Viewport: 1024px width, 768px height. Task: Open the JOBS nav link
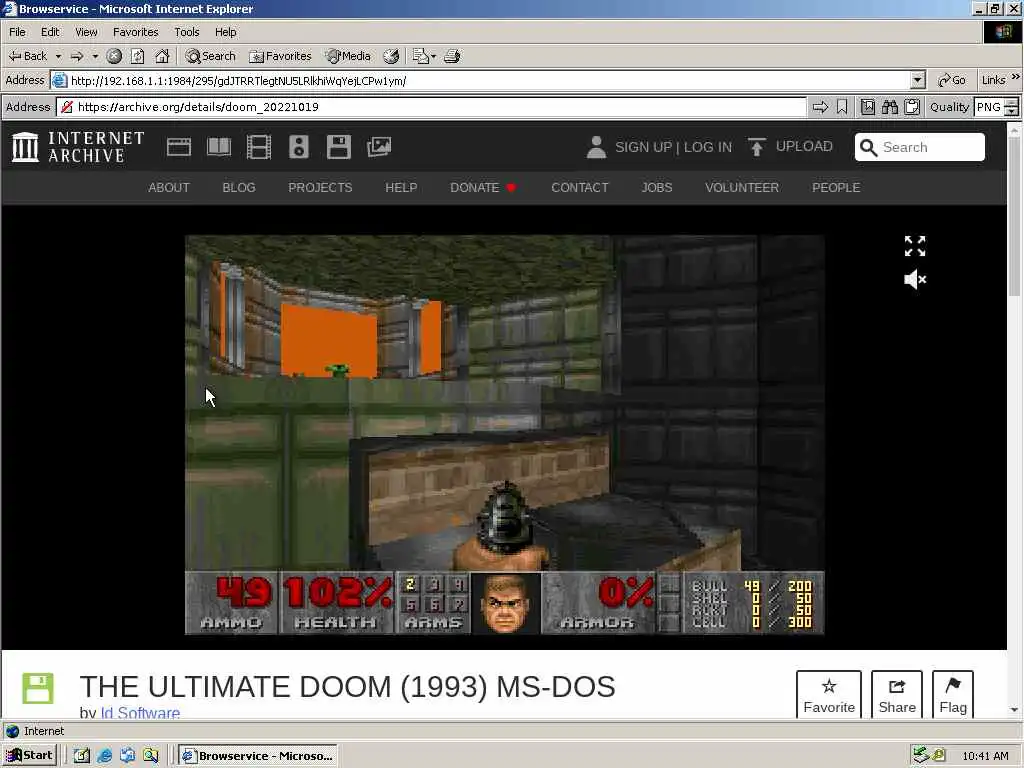click(x=656, y=187)
